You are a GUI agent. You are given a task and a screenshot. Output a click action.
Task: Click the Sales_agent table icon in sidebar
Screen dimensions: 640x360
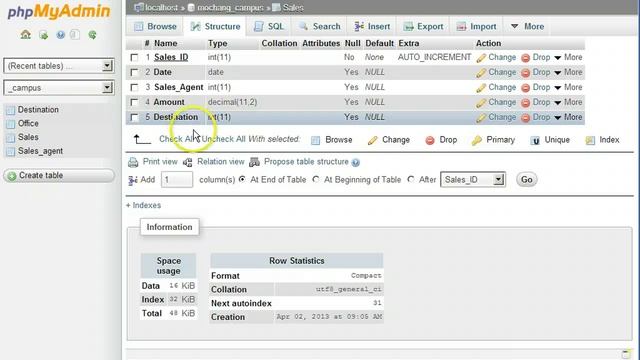click(x=11, y=152)
